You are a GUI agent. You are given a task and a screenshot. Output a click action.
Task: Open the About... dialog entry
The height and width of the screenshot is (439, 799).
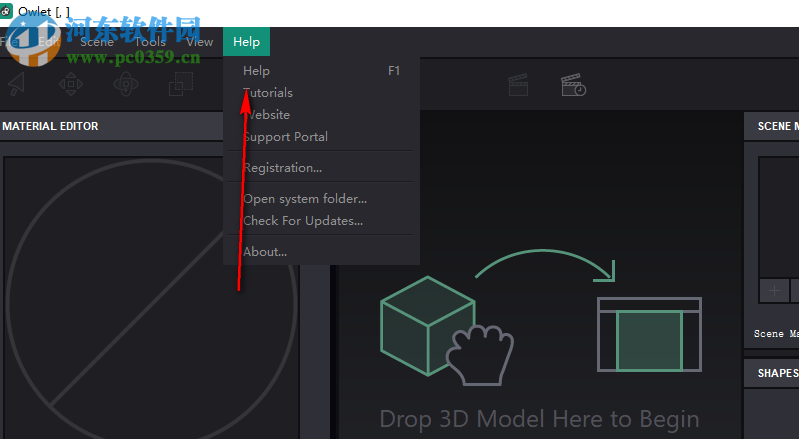click(x=321, y=252)
